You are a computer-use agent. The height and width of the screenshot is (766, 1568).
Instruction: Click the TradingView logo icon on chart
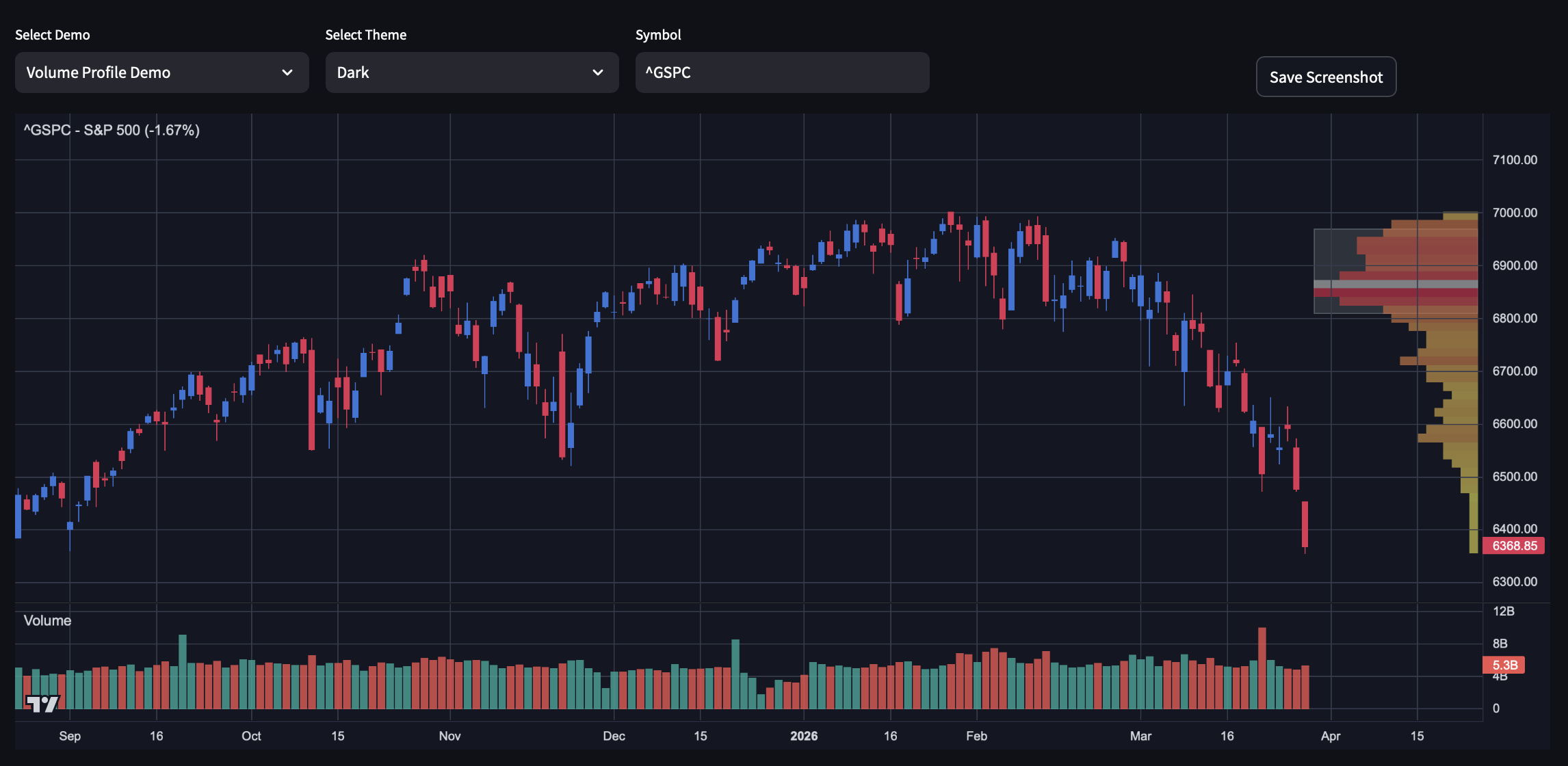(42, 703)
